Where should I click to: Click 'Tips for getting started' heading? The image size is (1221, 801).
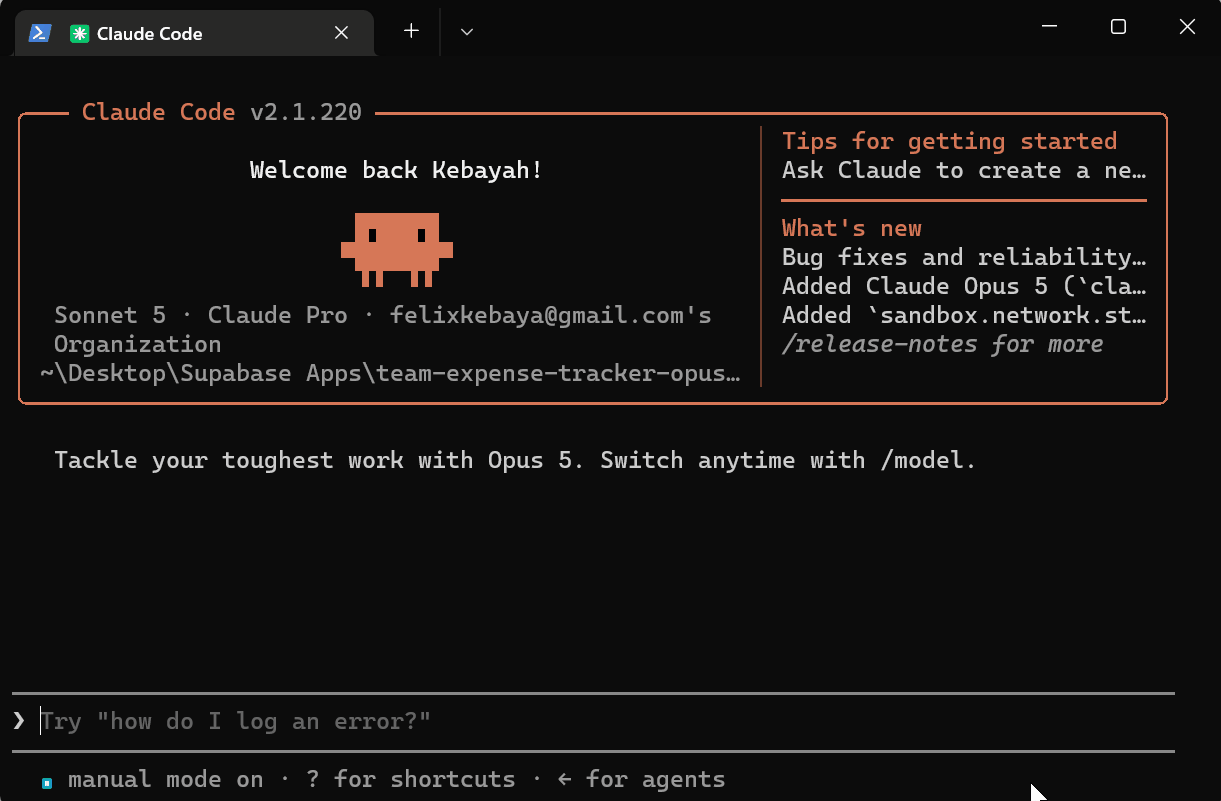click(949, 141)
